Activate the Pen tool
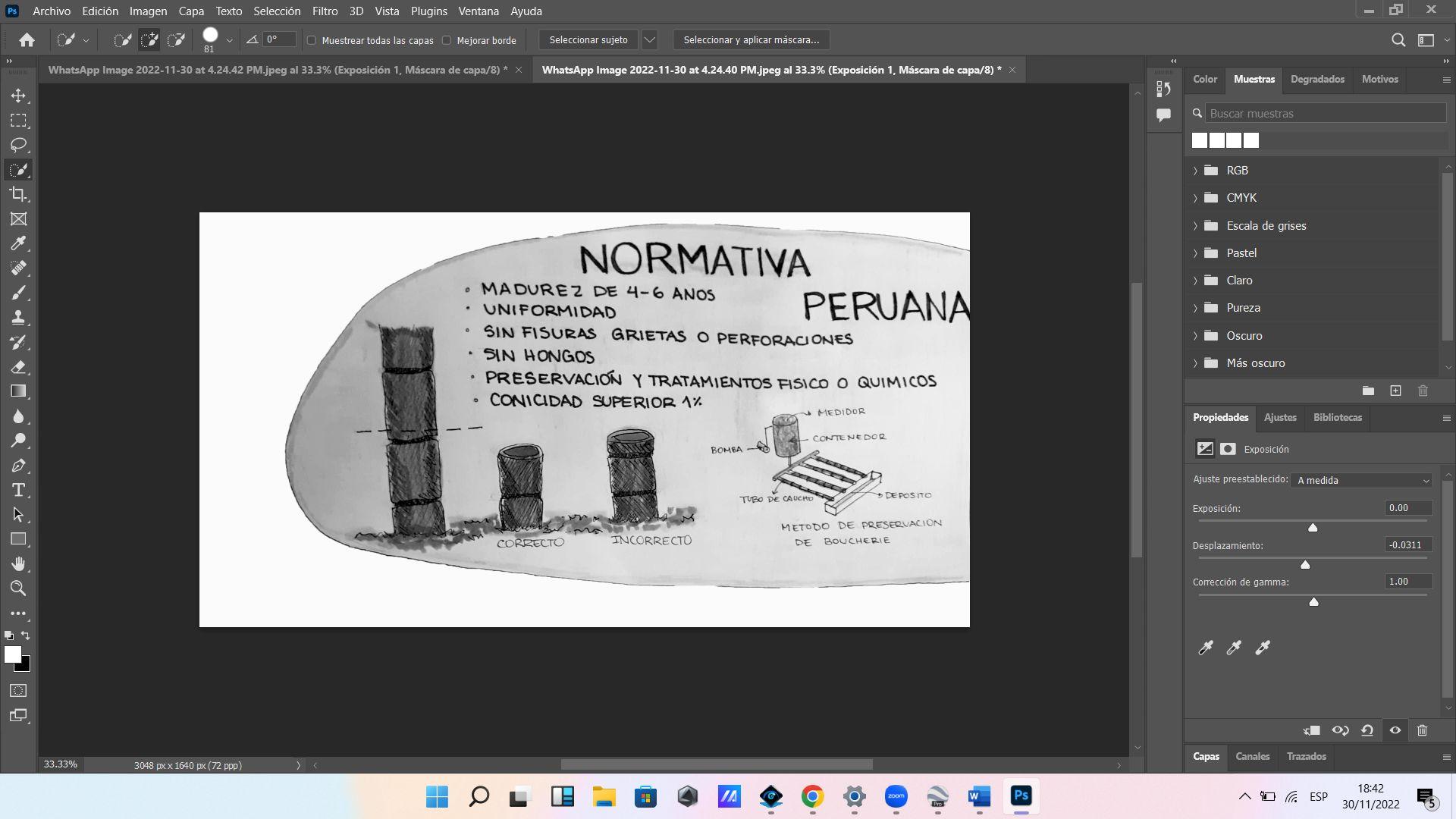This screenshot has width=1456, height=819. point(18,466)
